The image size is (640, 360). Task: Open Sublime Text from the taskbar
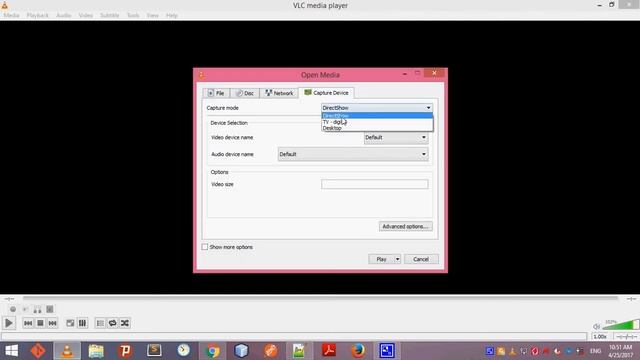154,351
